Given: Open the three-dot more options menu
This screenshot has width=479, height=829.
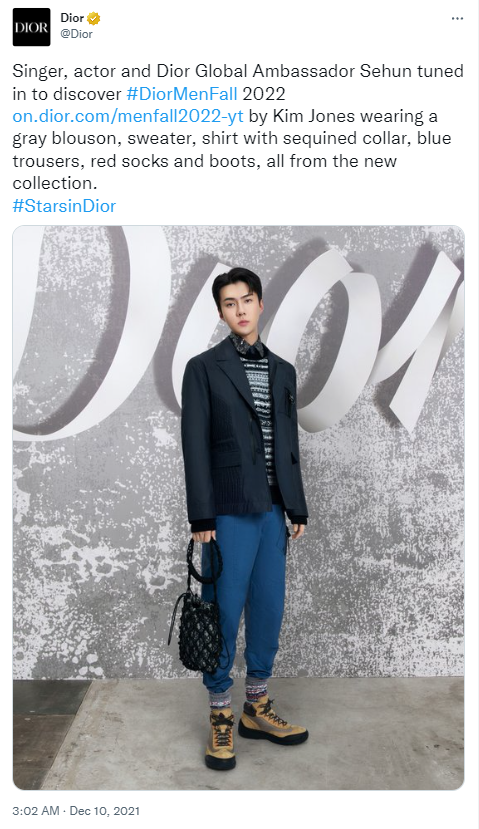Looking at the screenshot, I should coord(457,19).
